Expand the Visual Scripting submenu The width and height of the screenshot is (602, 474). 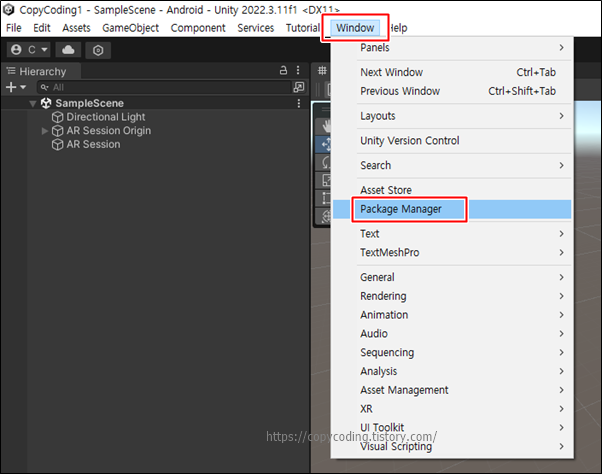(x=452, y=446)
